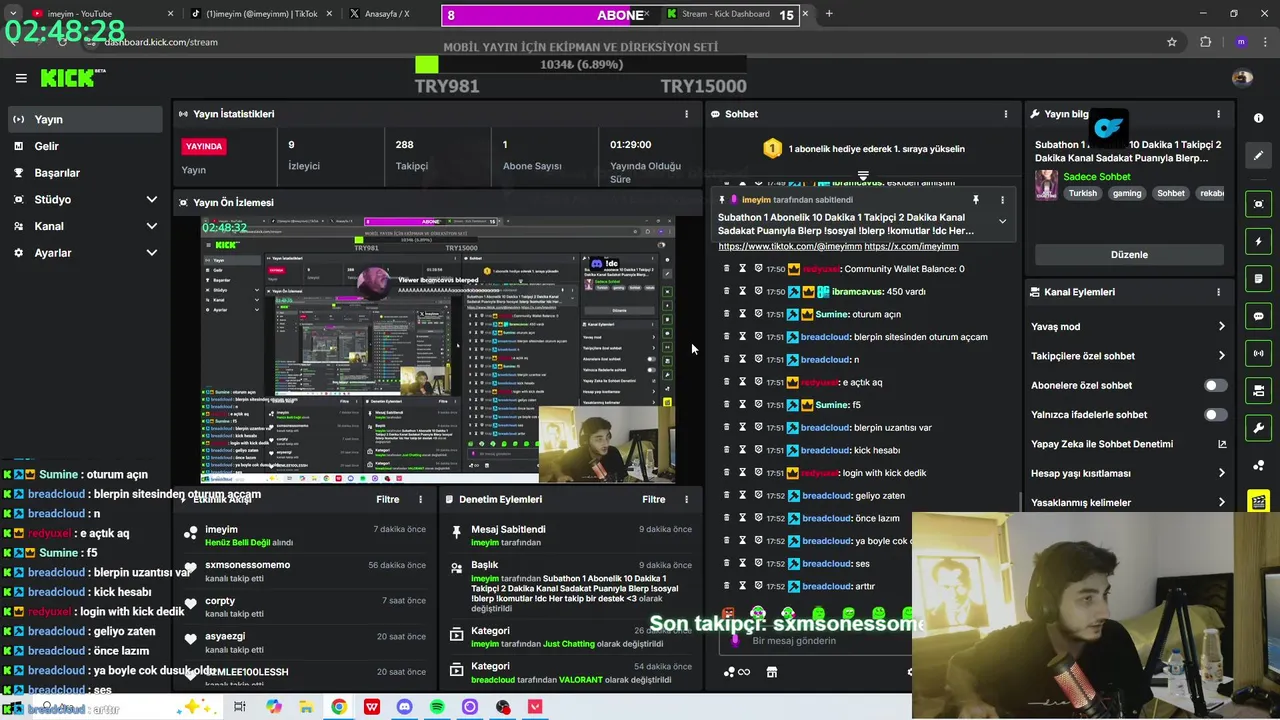Image resolution: width=1280 pixels, height=720 pixels.
Task: Open Discord from the Windows taskbar
Action: pyautogui.click(x=404, y=707)
